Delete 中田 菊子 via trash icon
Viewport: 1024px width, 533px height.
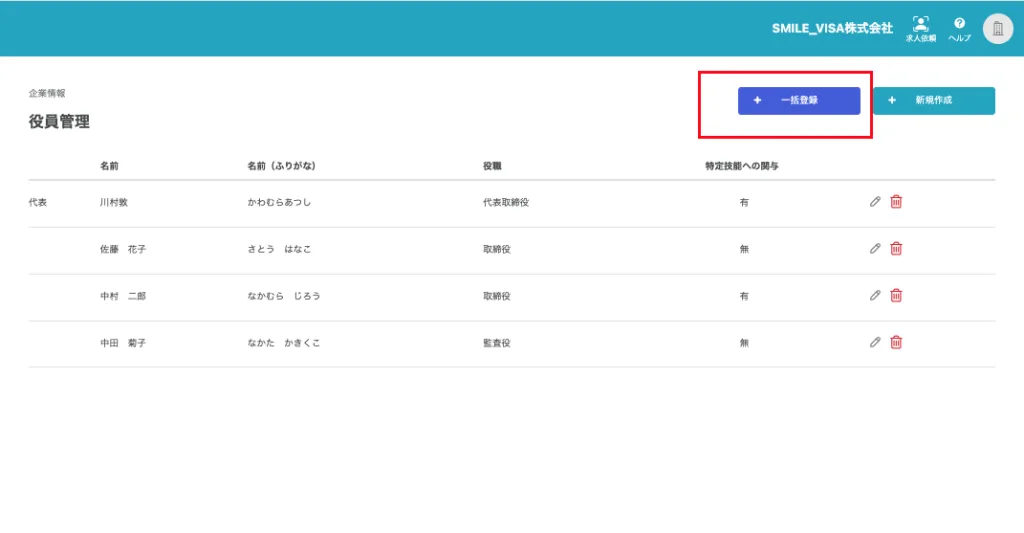pyautogui.click(x=896, y=342)
